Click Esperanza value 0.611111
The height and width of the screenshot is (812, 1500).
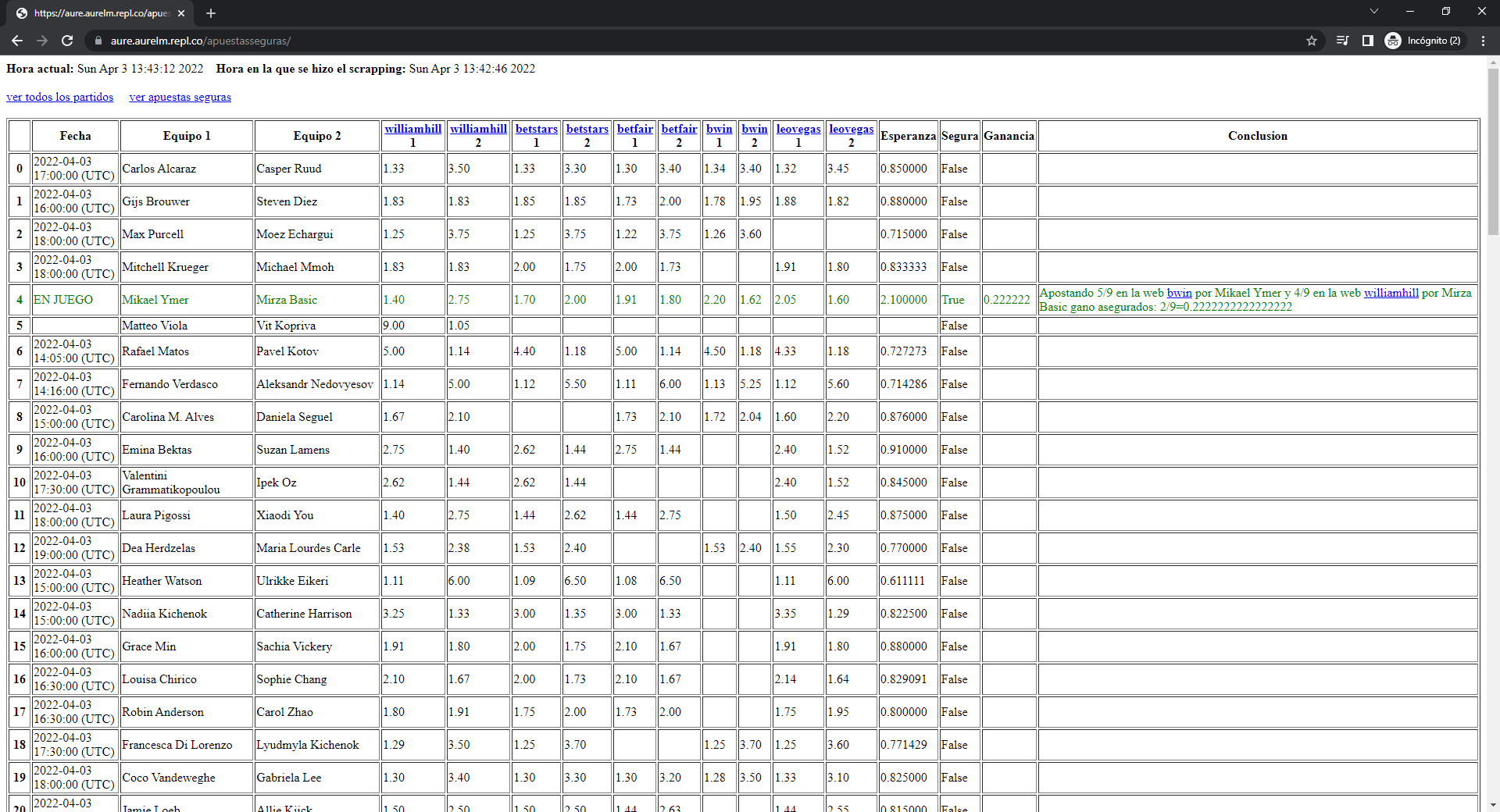908,581
